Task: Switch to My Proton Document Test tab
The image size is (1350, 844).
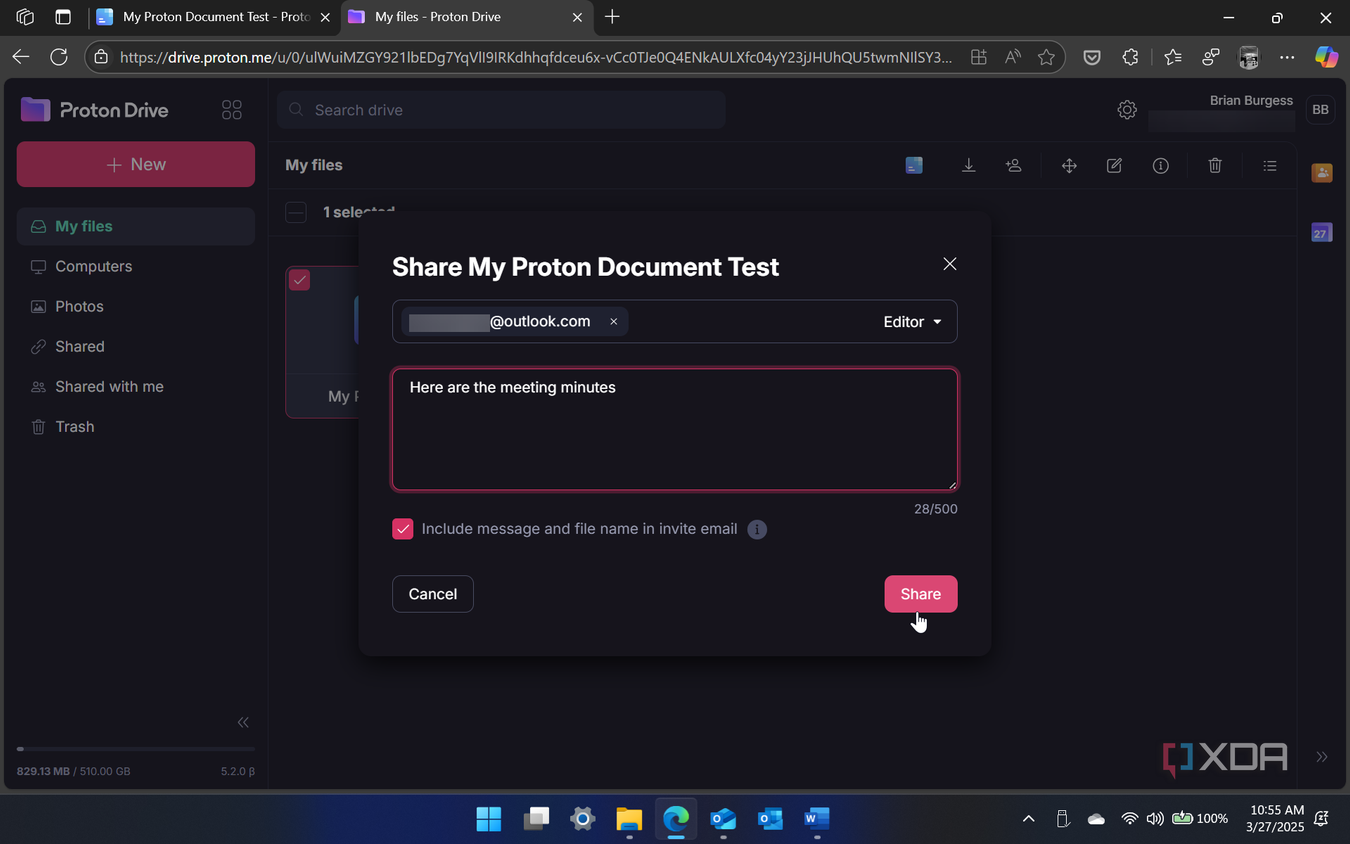Action: (x=213, y=17)
